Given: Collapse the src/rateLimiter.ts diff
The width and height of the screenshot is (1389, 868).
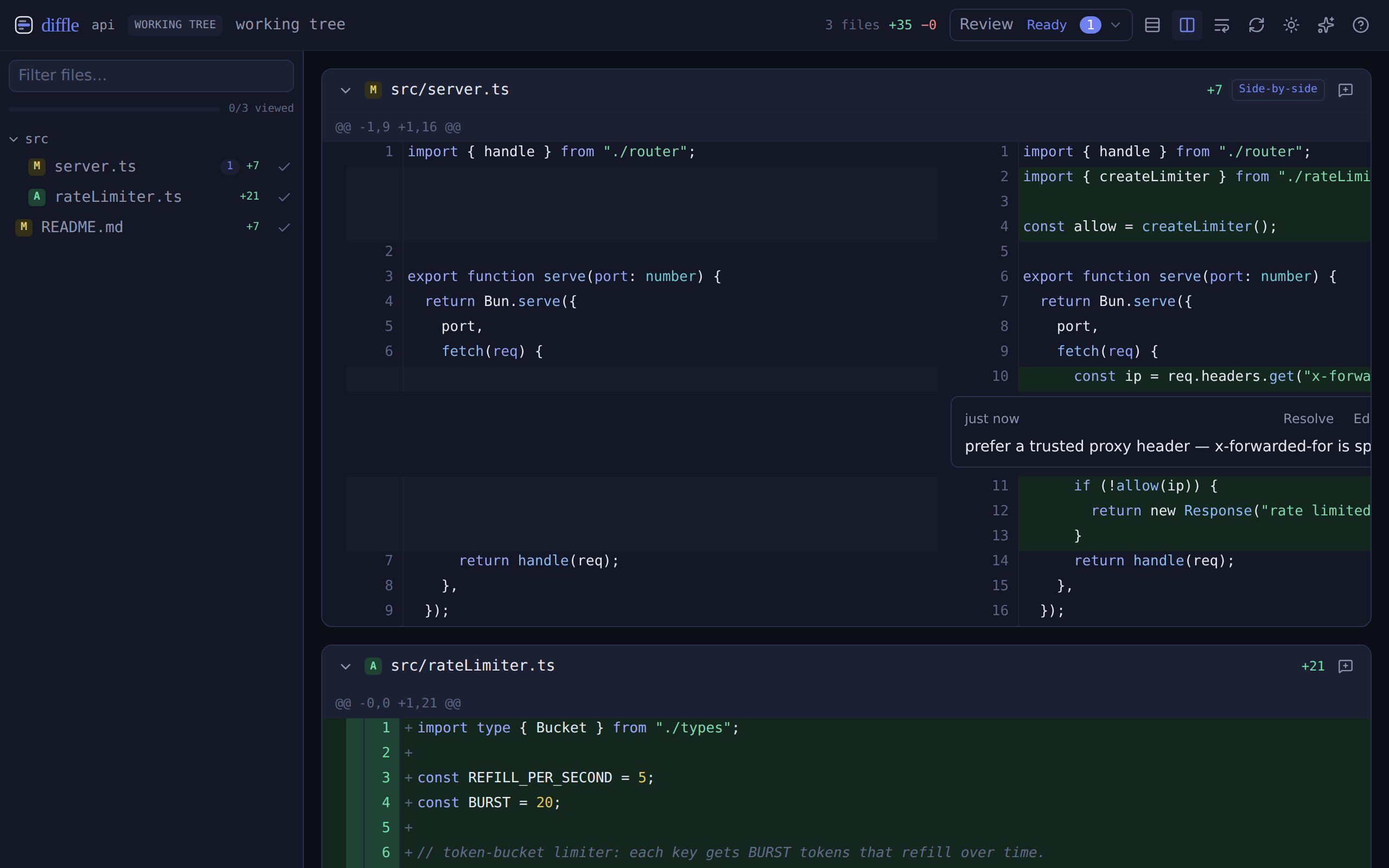Looking at the screenshot, I should [346, 667].
